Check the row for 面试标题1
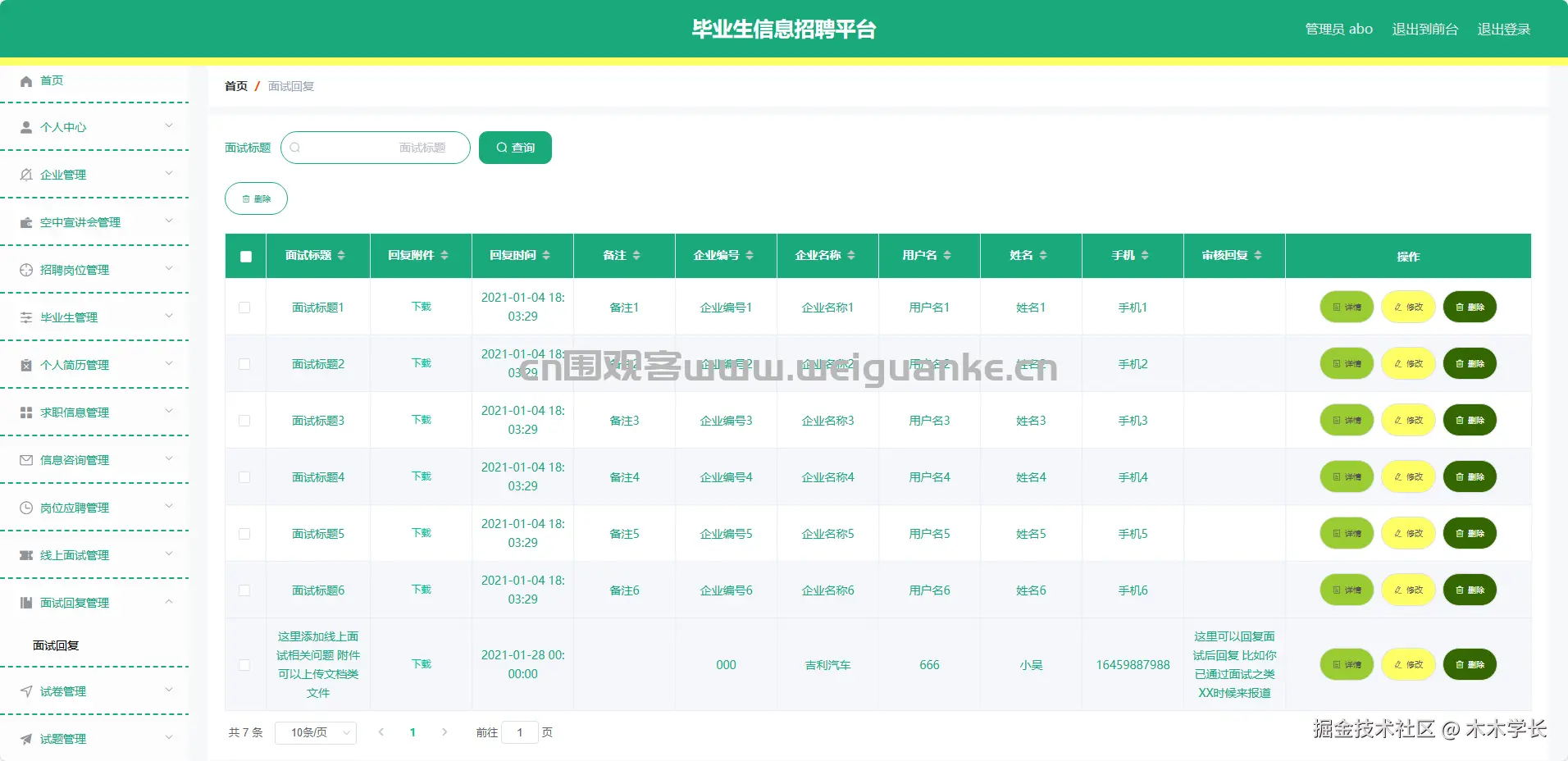The height and width of the screenshot is (761, 1568). coord(244,308)
